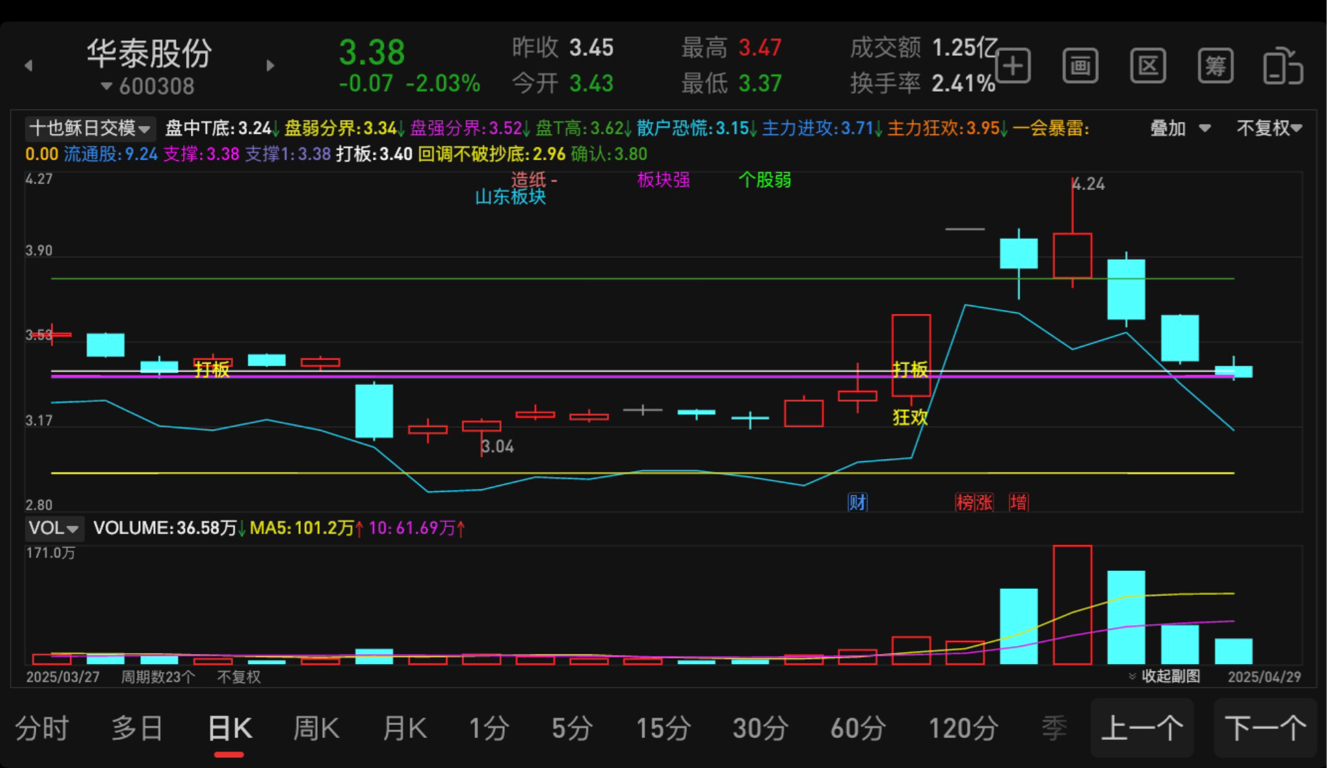Viewport: 1327px width, 768px height.
Task: Open the drawing tool icon 画
Action: pyautogui.click(x=1080, y=66)
